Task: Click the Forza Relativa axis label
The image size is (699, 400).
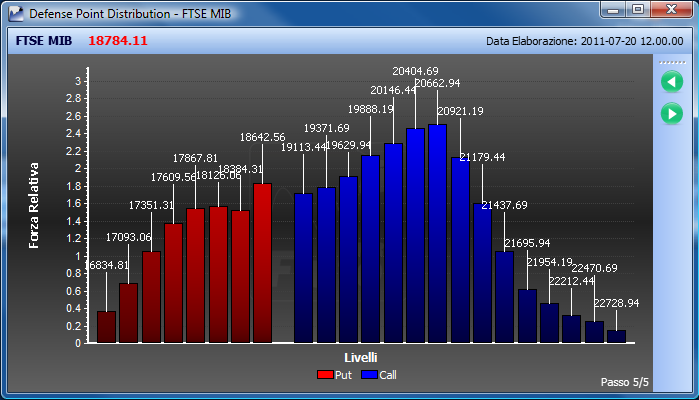Action: point(34,206)
